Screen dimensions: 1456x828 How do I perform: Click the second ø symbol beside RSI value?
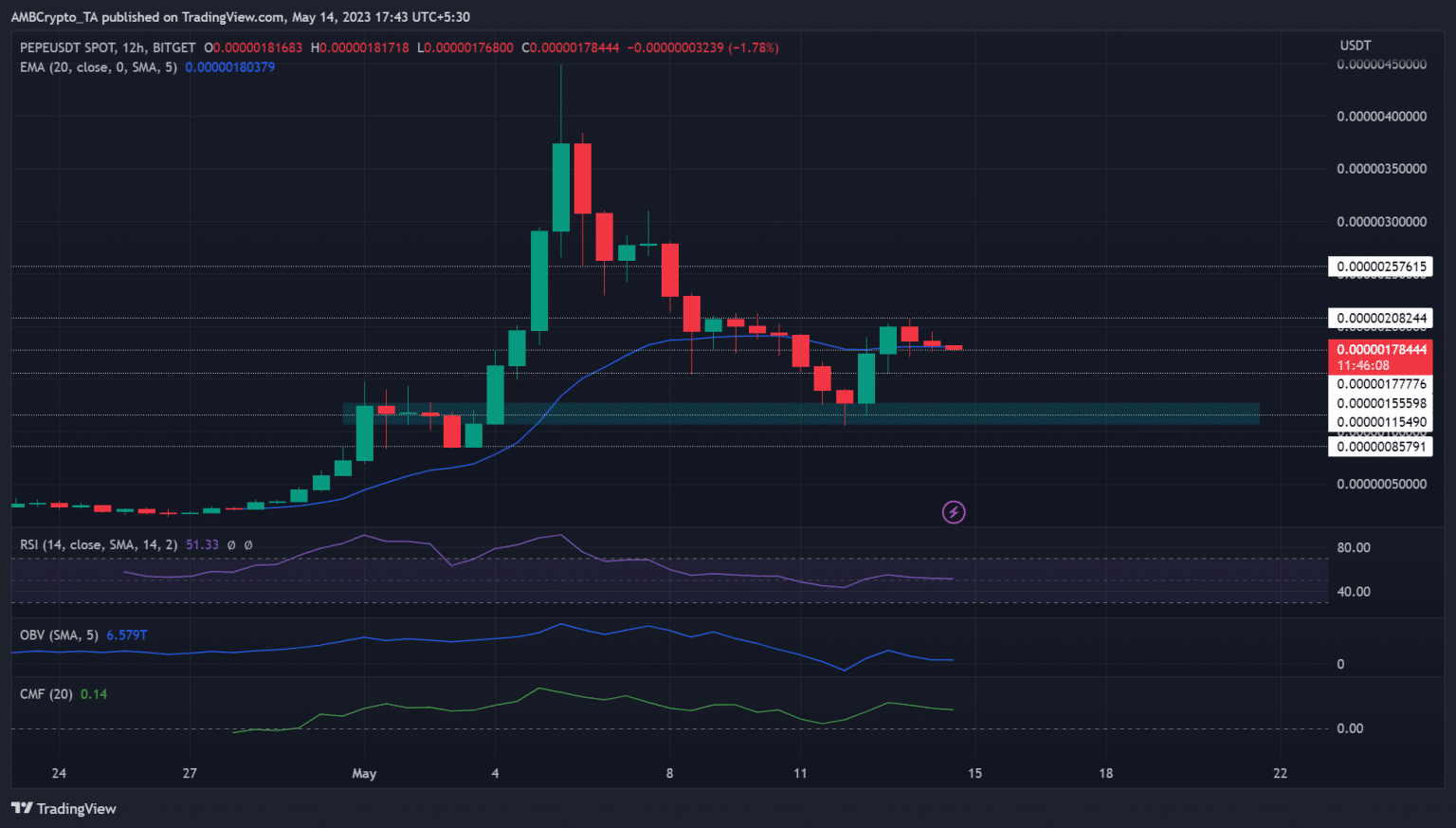tap(248, 545)
